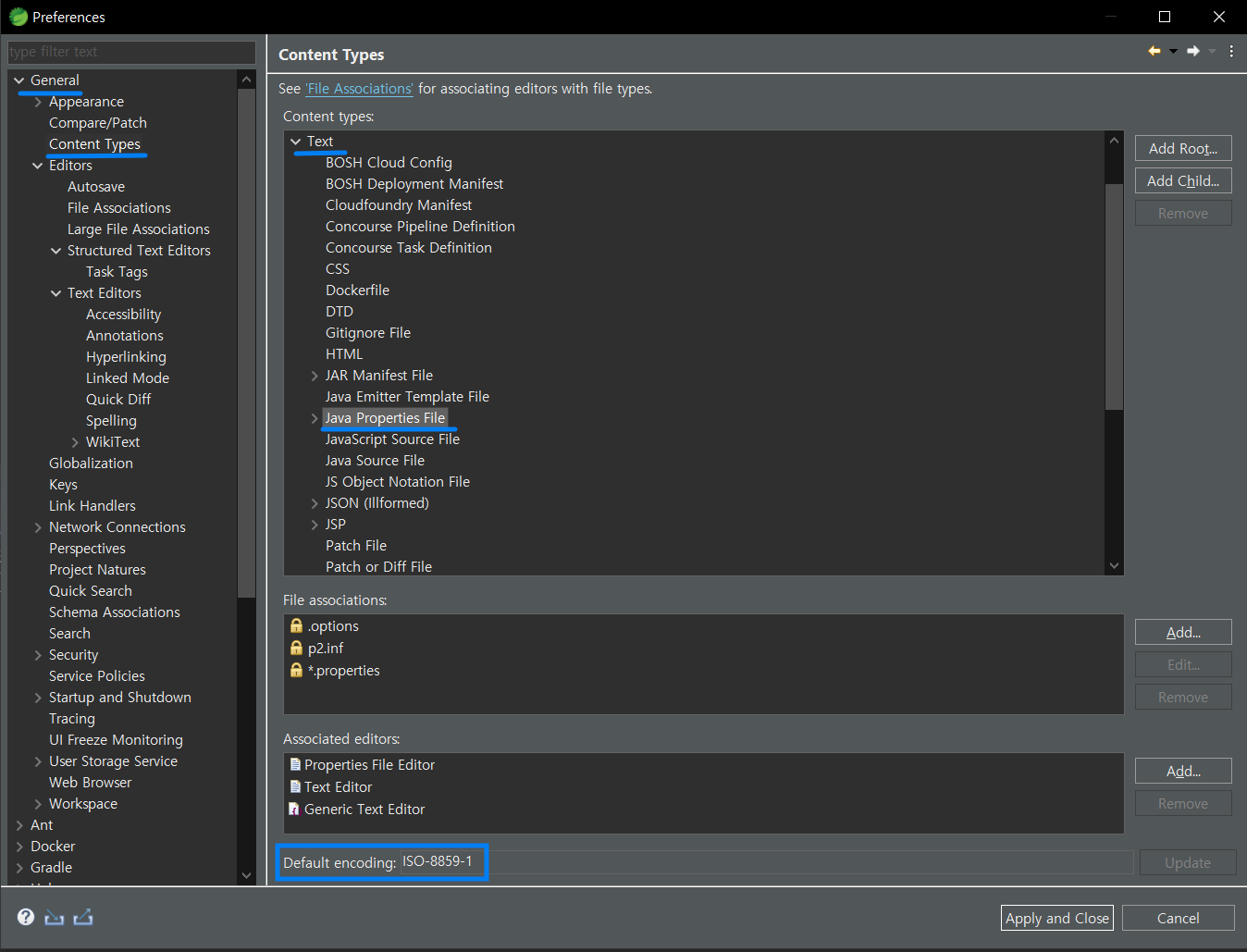Screen dimensions: 1247x952
Task: Click the export preferences icon
Action: [83, 917]
